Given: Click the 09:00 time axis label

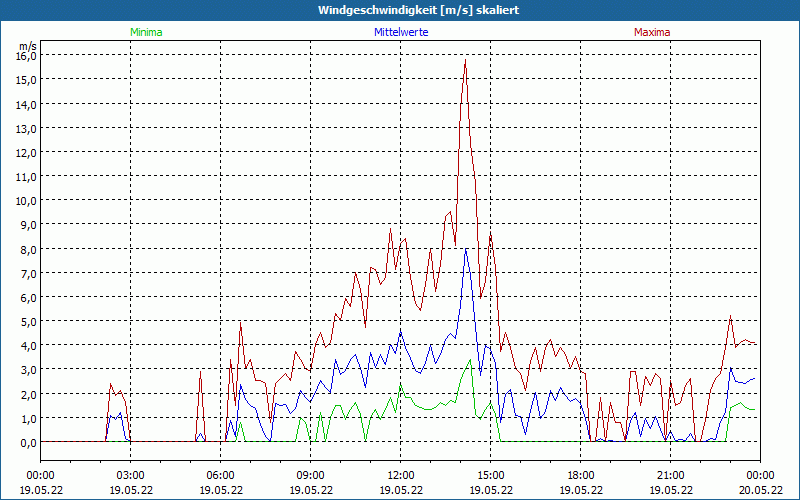Looking at the screenshot, I should (310, 476).
